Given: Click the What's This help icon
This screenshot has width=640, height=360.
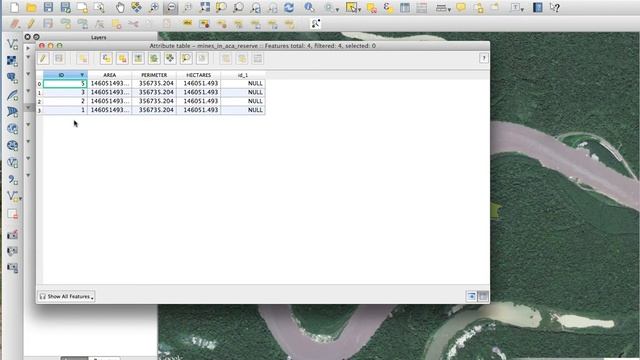Looking at the screenshot, I should click(555, 7).
